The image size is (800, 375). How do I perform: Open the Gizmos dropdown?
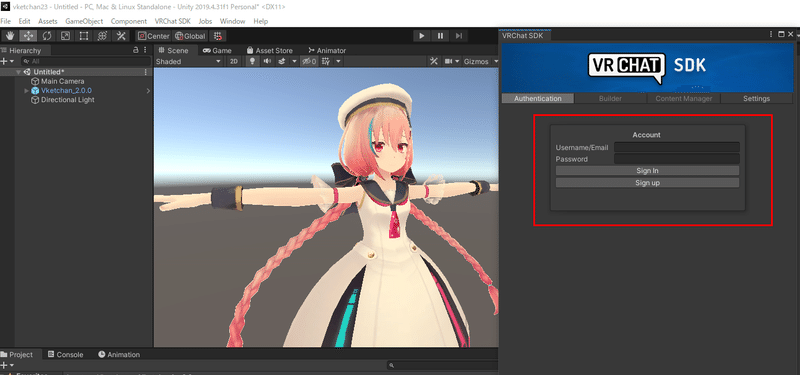[x=481, y=61]
